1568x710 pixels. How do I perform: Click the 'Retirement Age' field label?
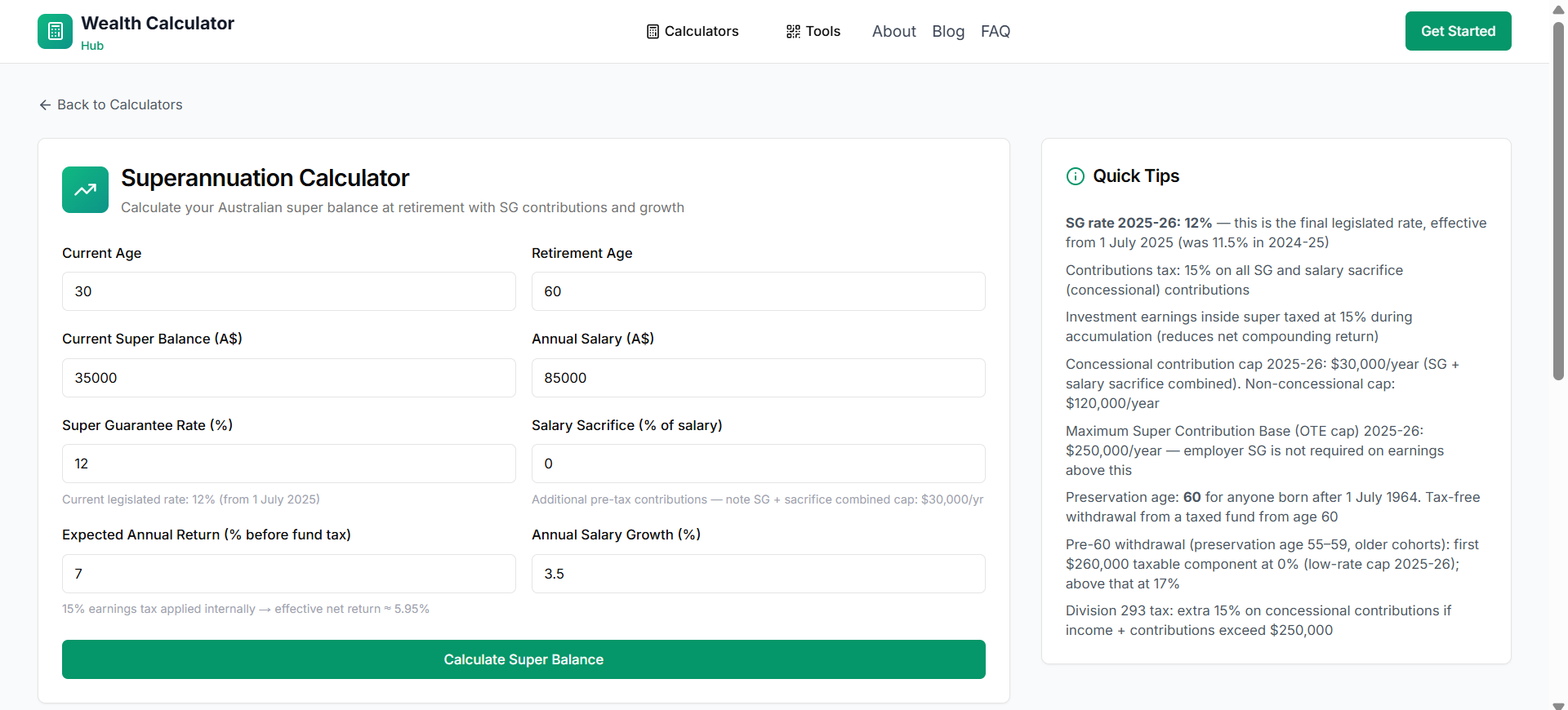pos(582,253)
